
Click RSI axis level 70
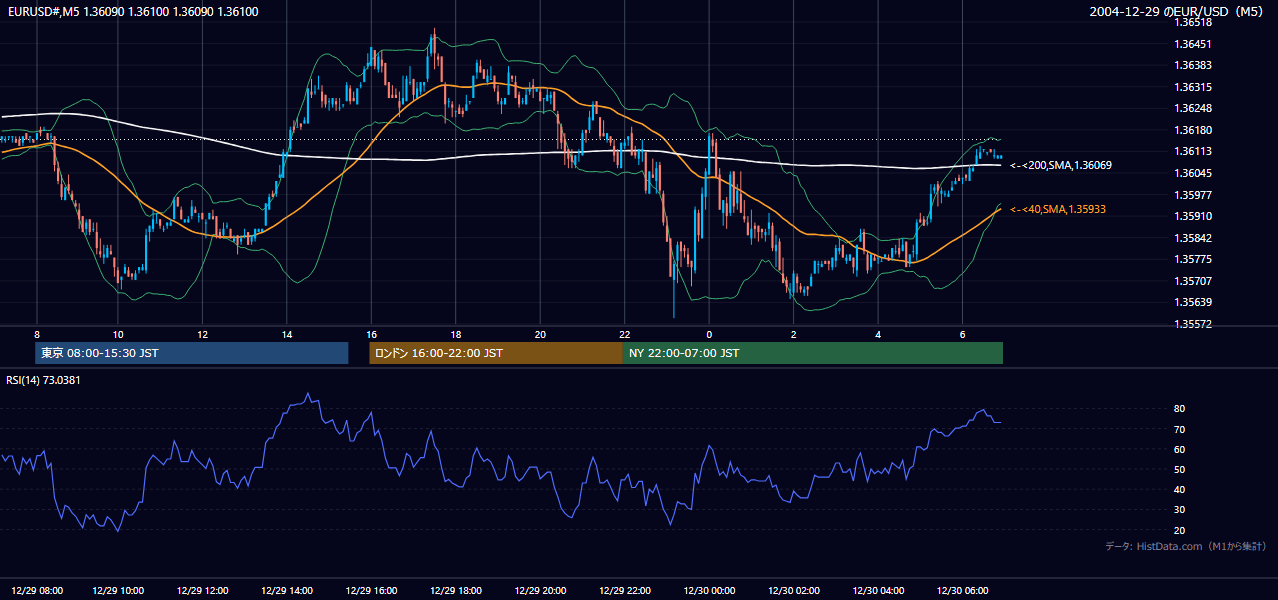(1180, 429)
